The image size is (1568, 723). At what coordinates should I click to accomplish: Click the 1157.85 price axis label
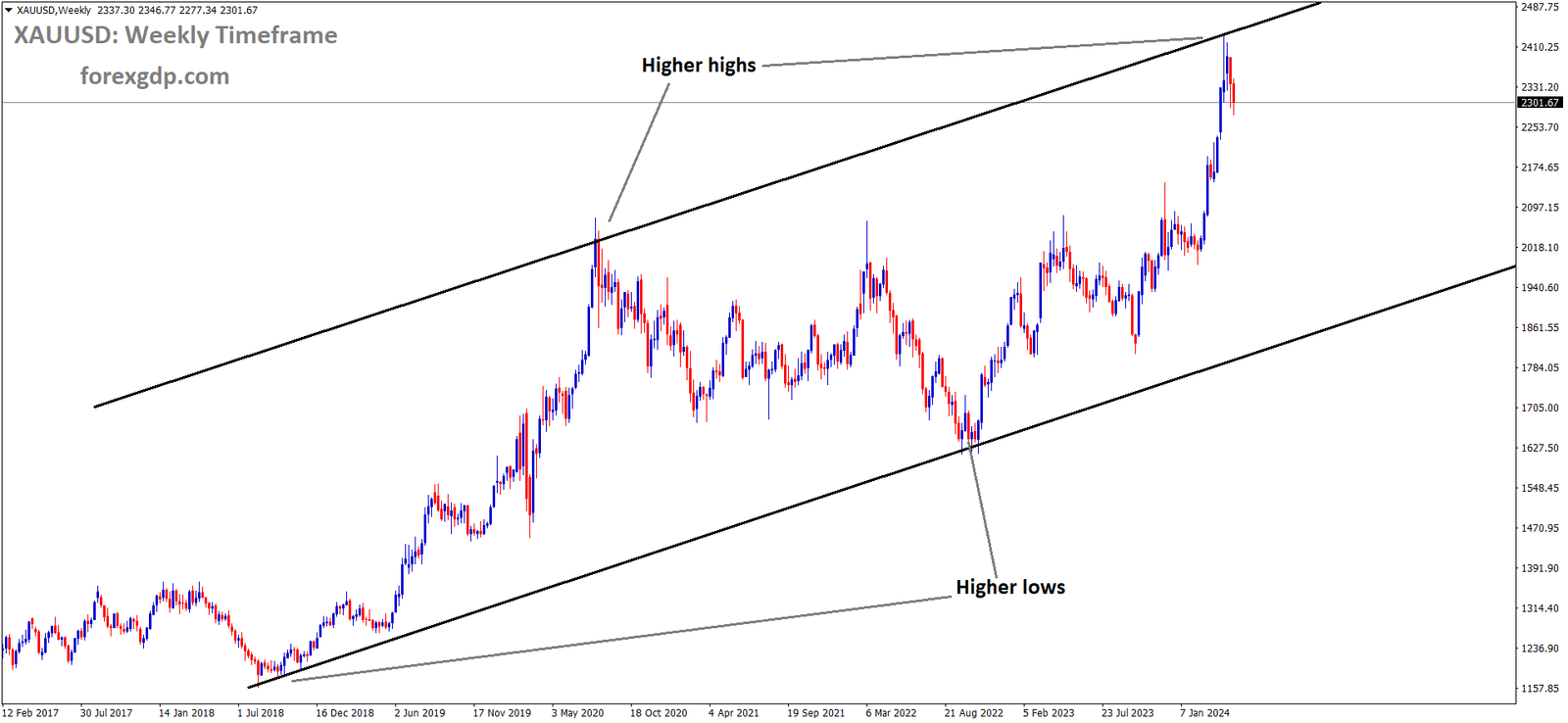(1540, 689)
